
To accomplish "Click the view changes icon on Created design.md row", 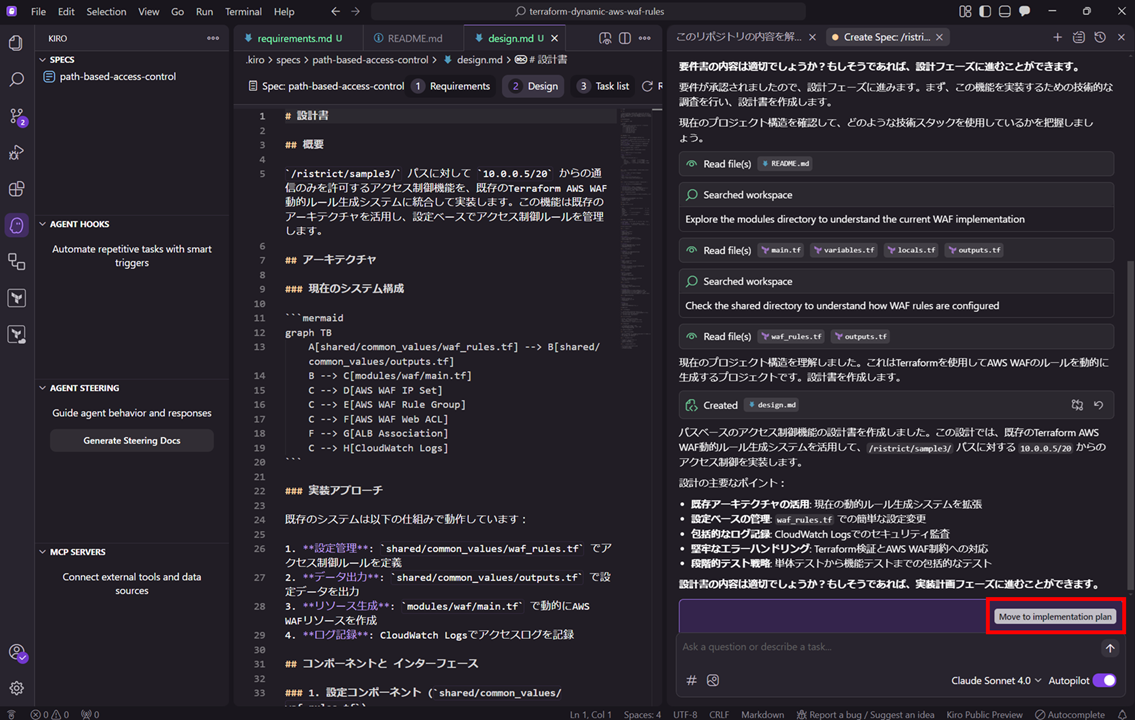I will pos(1077,405).
